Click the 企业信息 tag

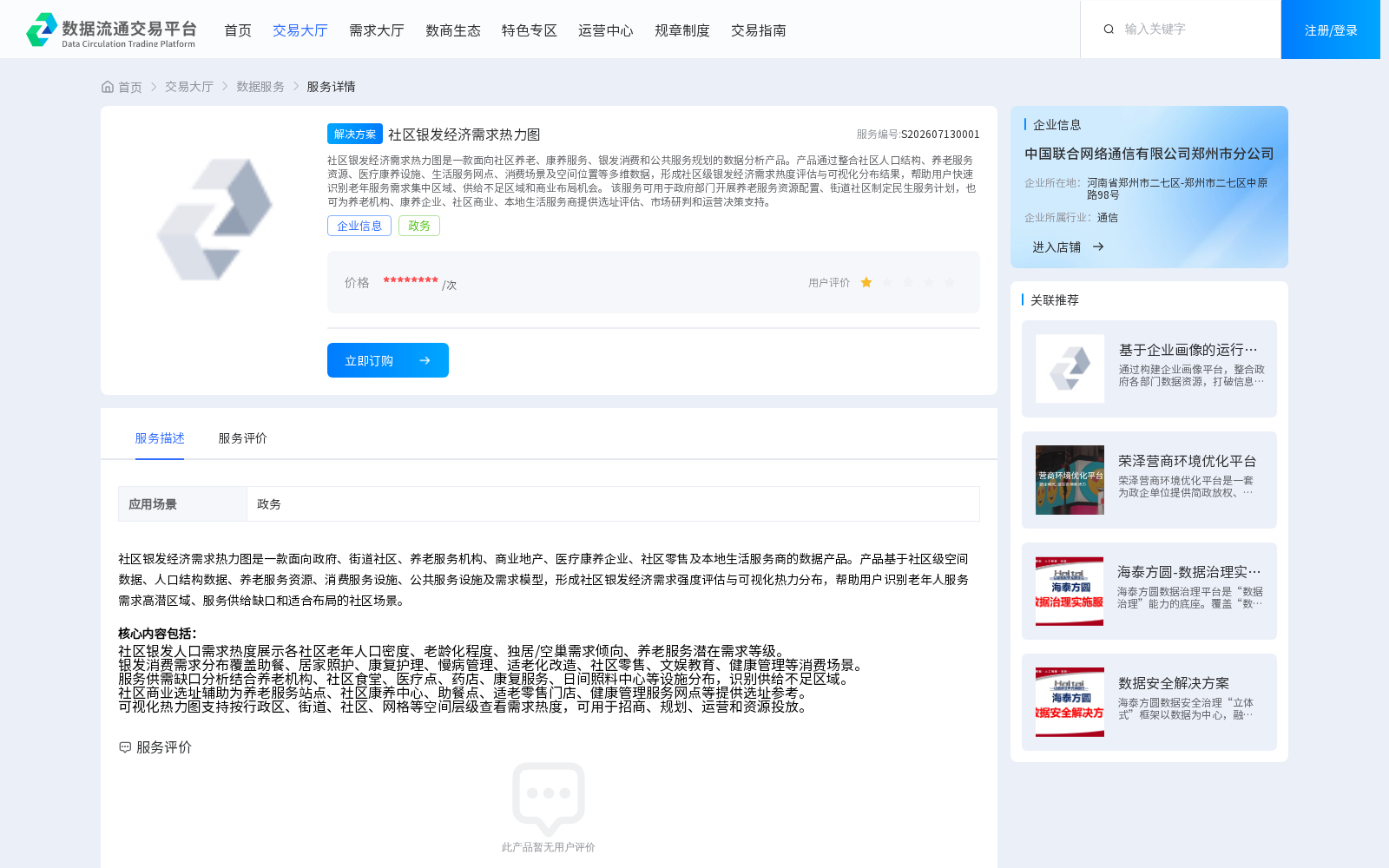[x=359, y=226]
